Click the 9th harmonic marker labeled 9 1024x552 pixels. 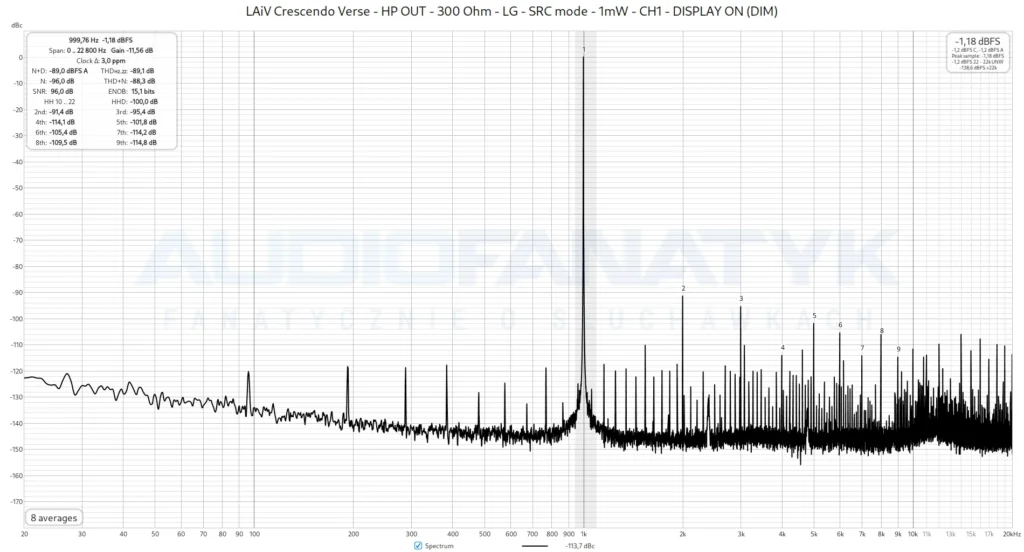[898, 349]
